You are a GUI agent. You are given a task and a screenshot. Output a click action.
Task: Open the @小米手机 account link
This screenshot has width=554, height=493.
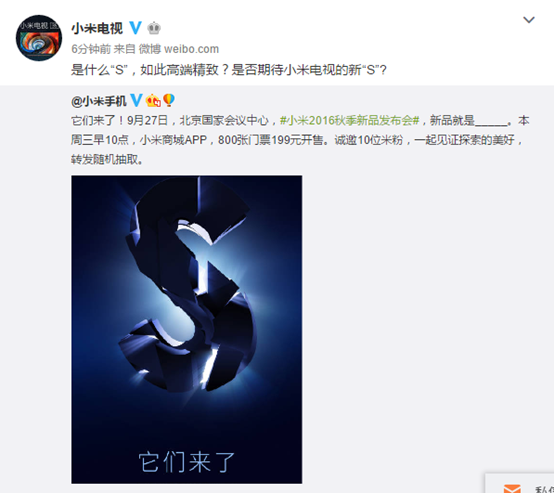click(x=99, y=101)
